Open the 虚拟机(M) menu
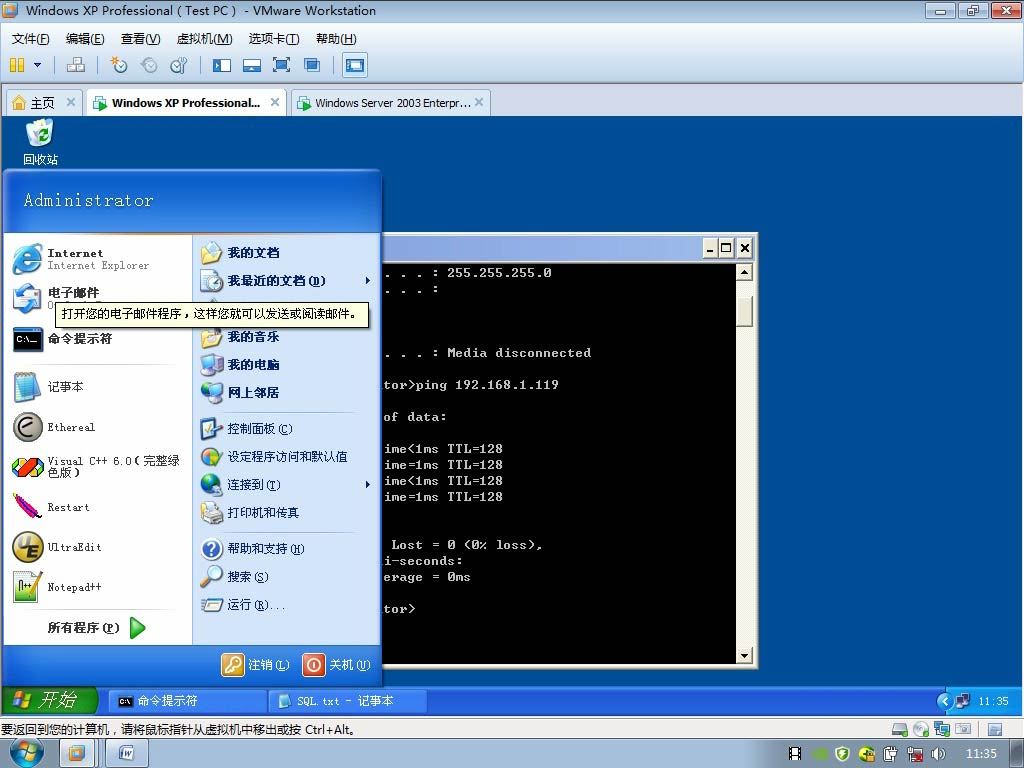The width and height of the screenshot is (1024, 768). pos(204,39)
